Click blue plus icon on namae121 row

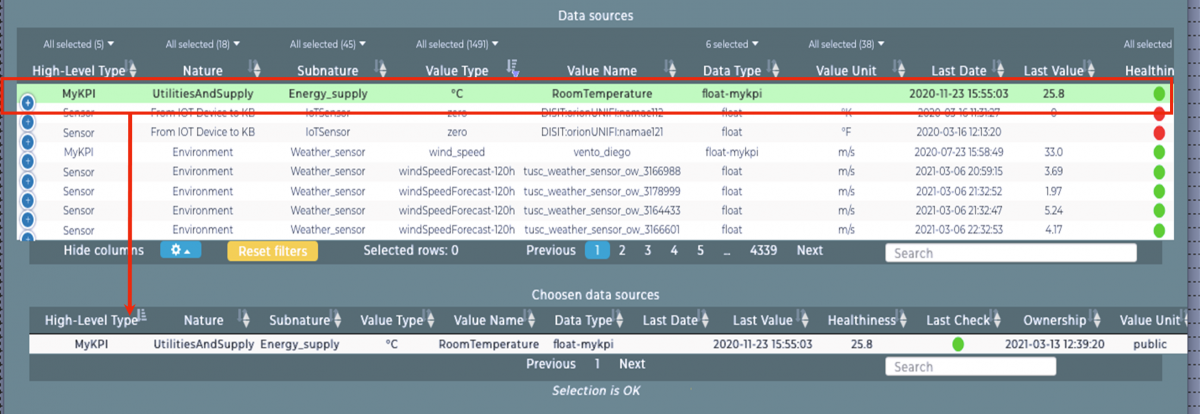27,142
